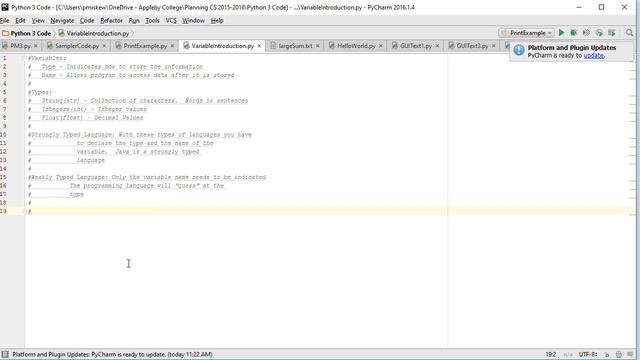Open the File menu

click(x=4, y=20)
